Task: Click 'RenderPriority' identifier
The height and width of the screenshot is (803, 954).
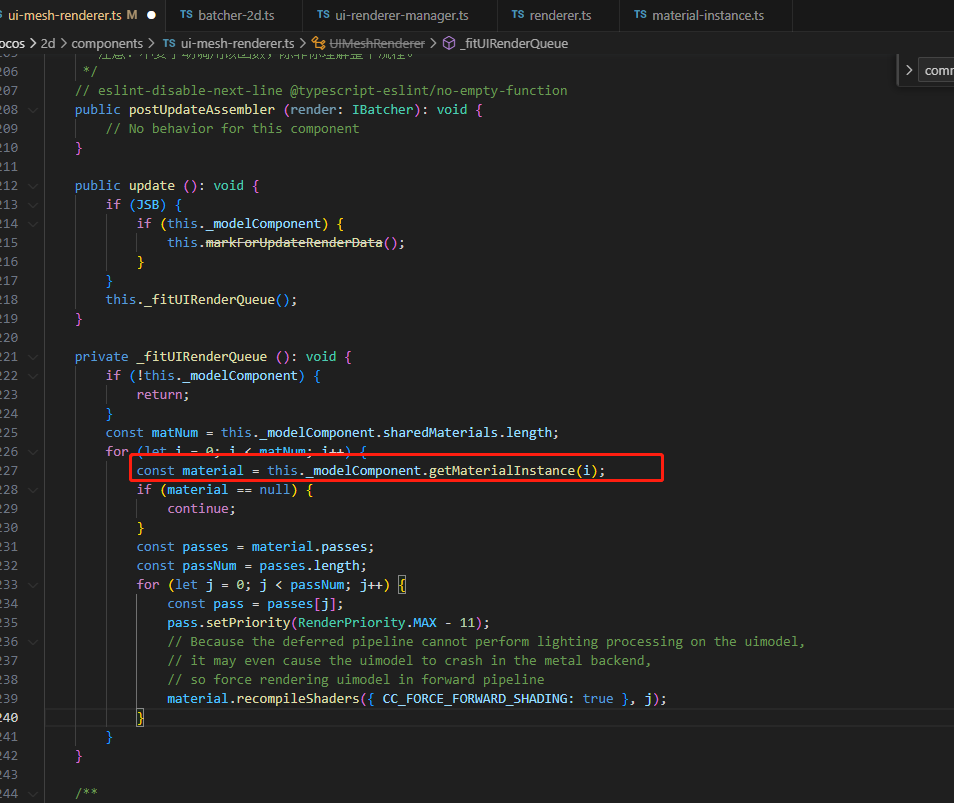Action: 351,623
